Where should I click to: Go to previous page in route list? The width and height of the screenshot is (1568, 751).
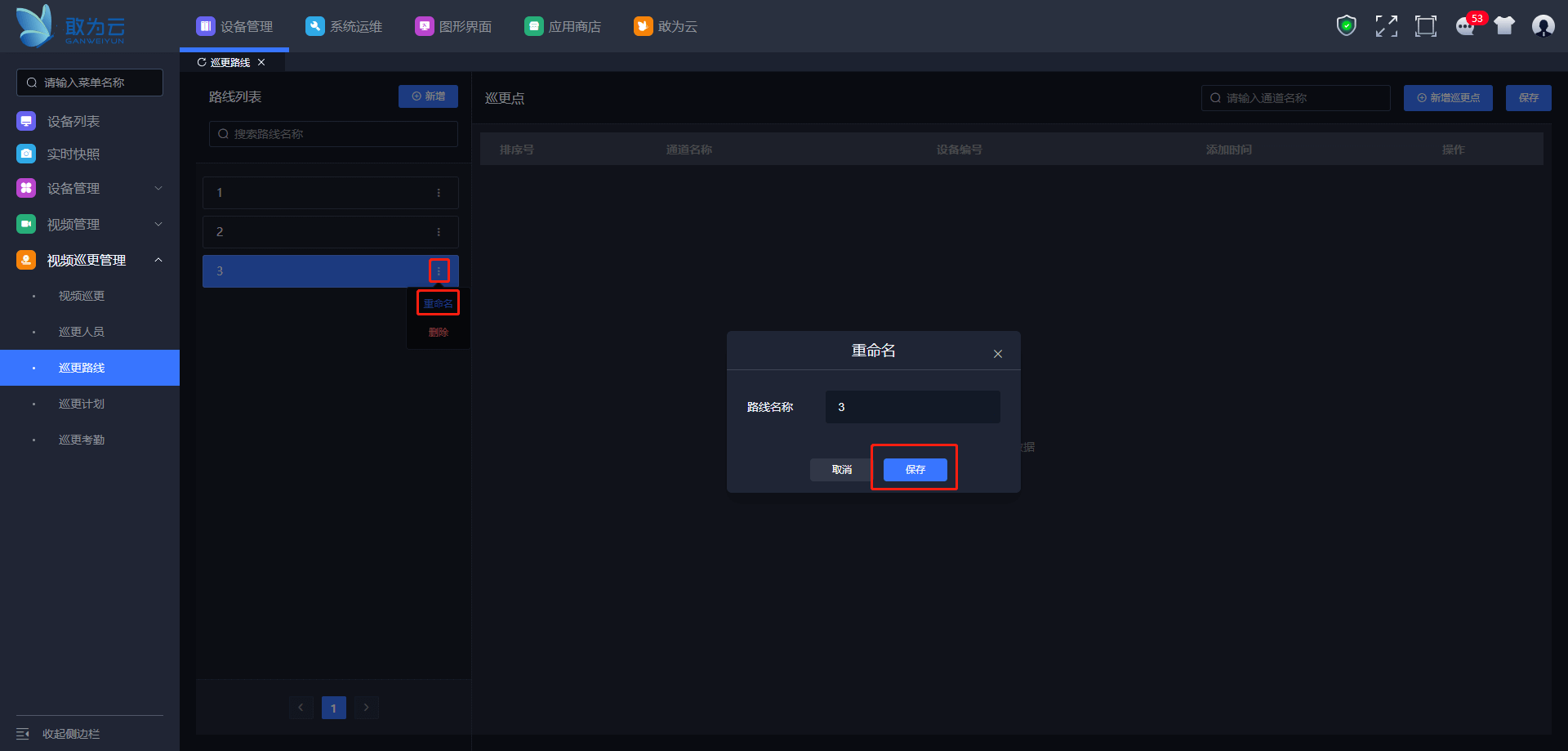[301, 708]
